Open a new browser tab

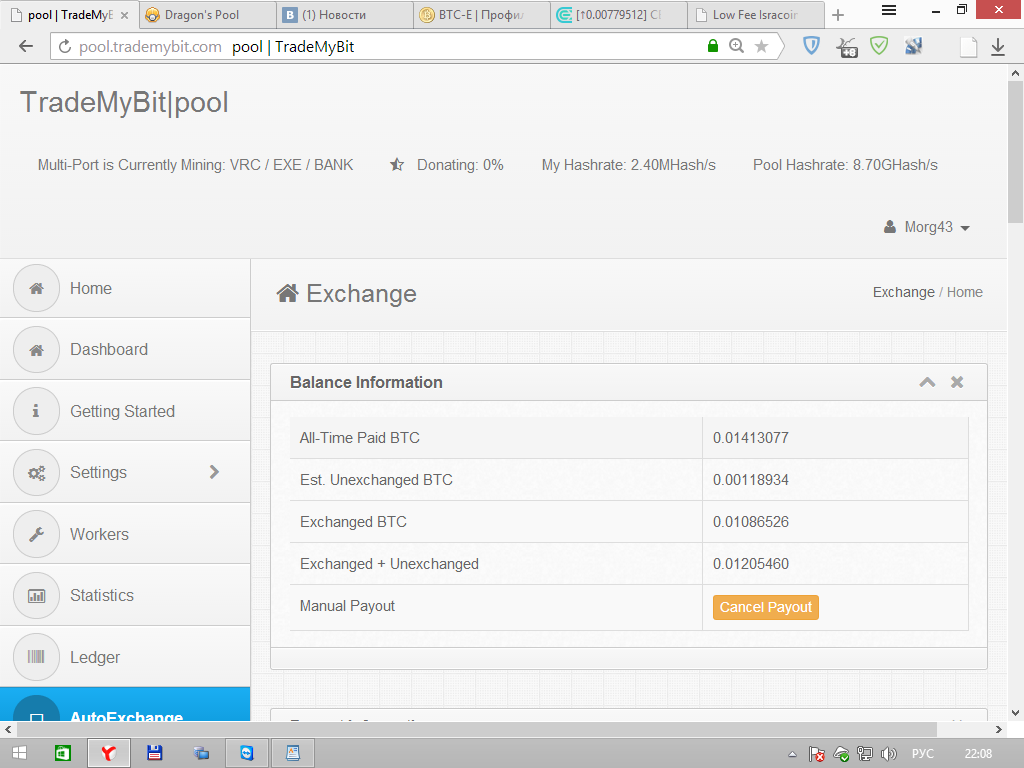pyautogui.click(x=838, y=15)
